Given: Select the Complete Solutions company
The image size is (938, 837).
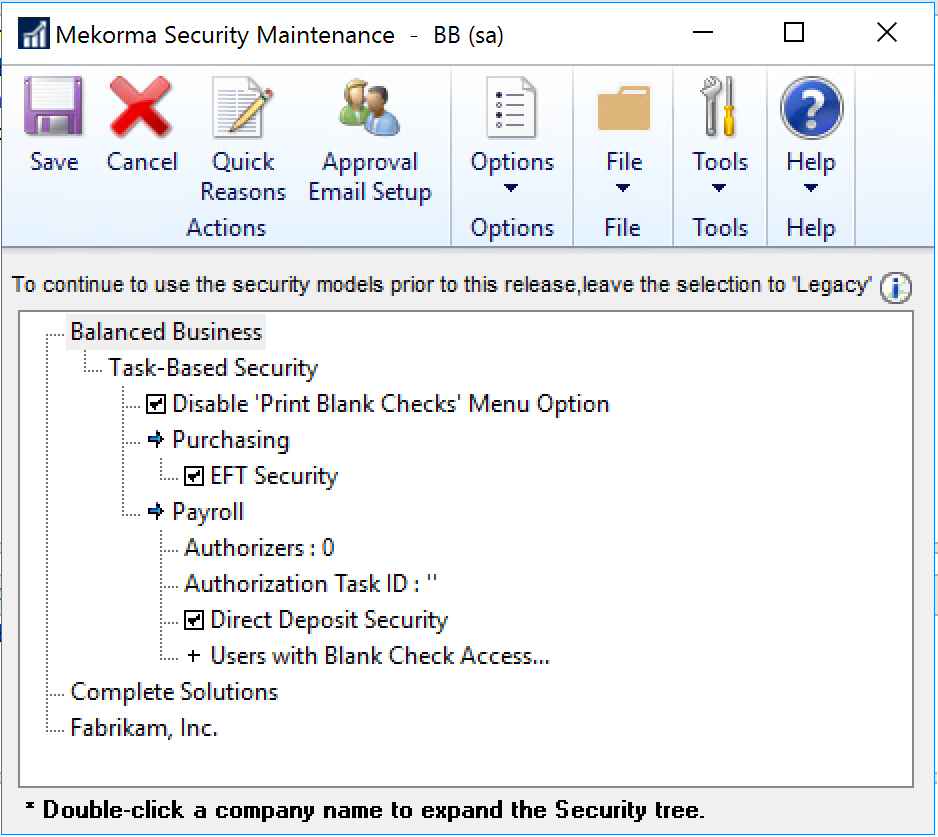Looking at the screenshot, I should pyautogui.click(x=174, y=692).
